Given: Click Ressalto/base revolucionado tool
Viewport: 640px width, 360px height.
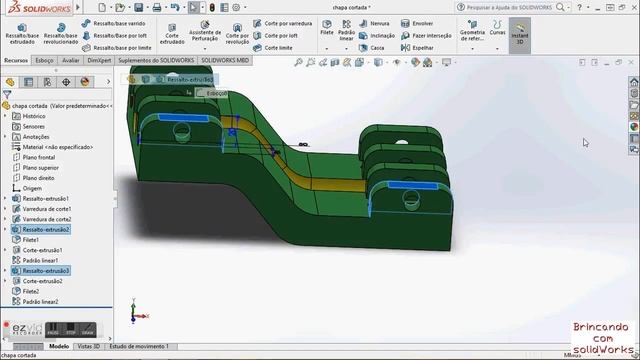Looking at the screenshot, I should point(61,33).
